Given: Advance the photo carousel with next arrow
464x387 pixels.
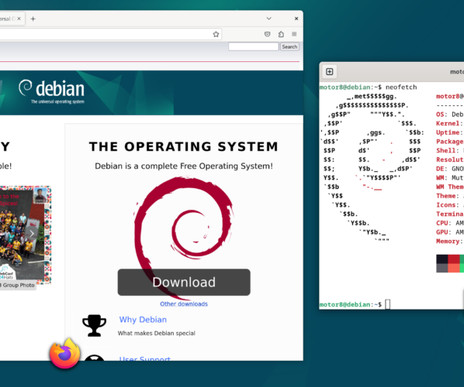Looking at the screenshot, I should click(32, 234).
